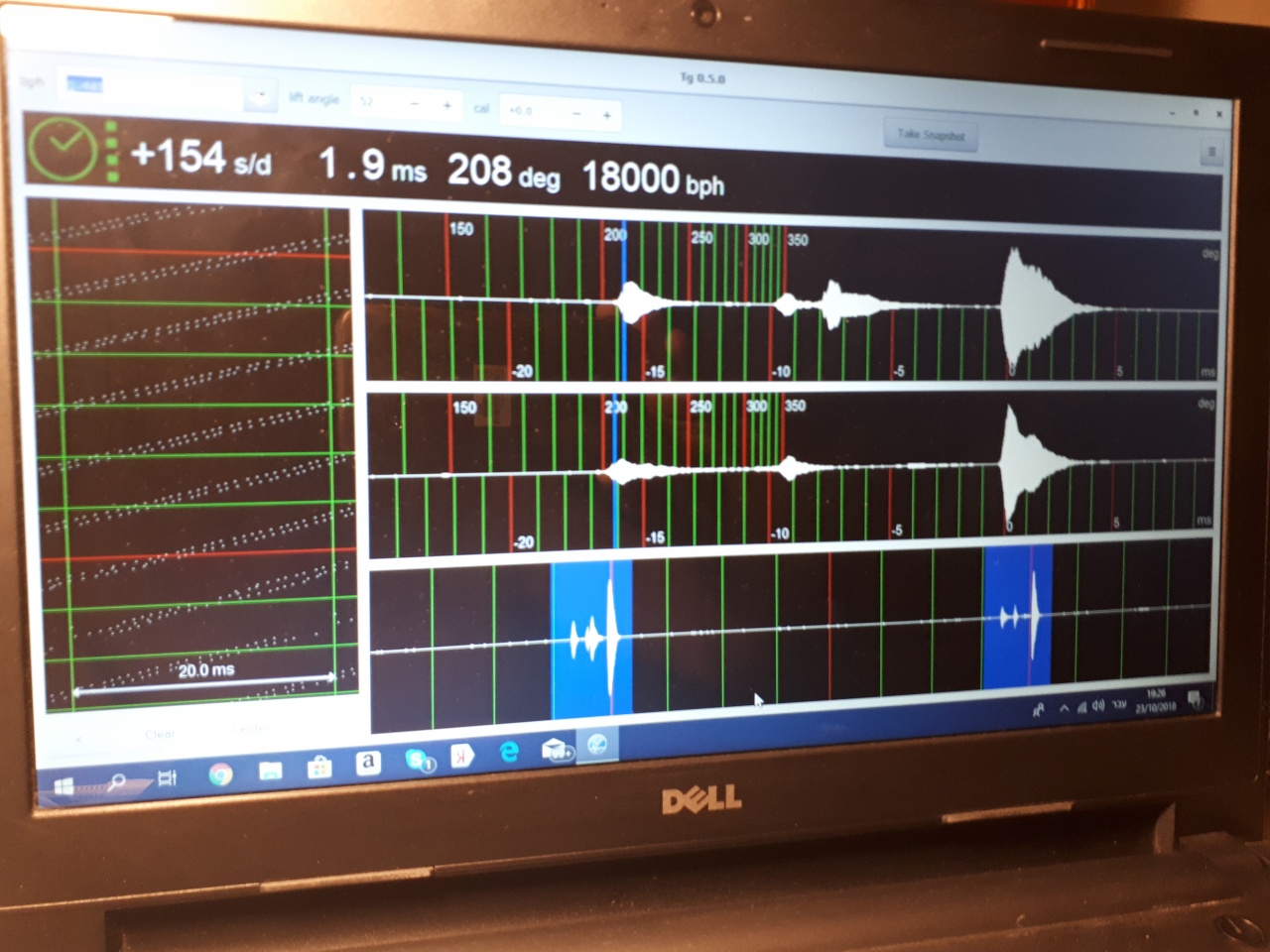This screenshot has height=952, width=1270.
Task: Open Microsoft Store from the taskbar
Action: click(x=318, y=767)
